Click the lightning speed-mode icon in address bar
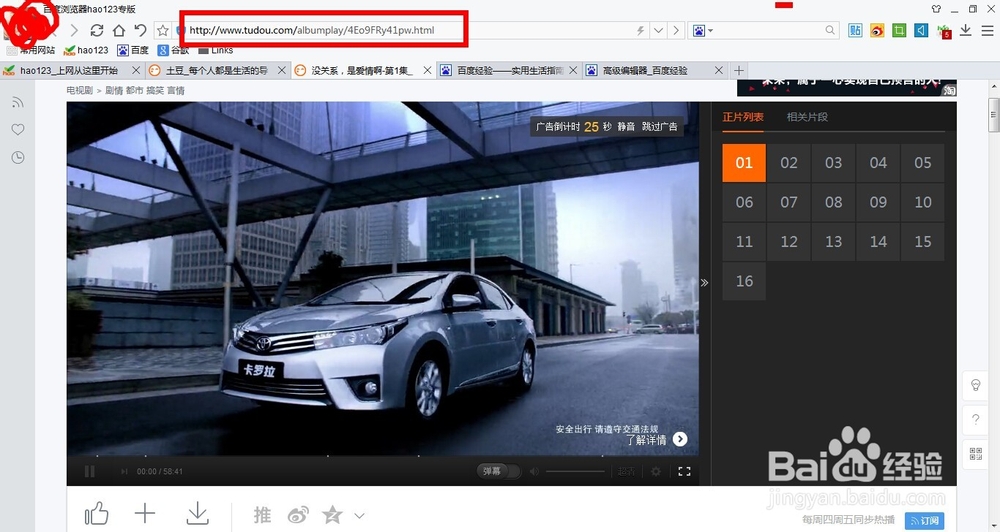 [640, 30]
